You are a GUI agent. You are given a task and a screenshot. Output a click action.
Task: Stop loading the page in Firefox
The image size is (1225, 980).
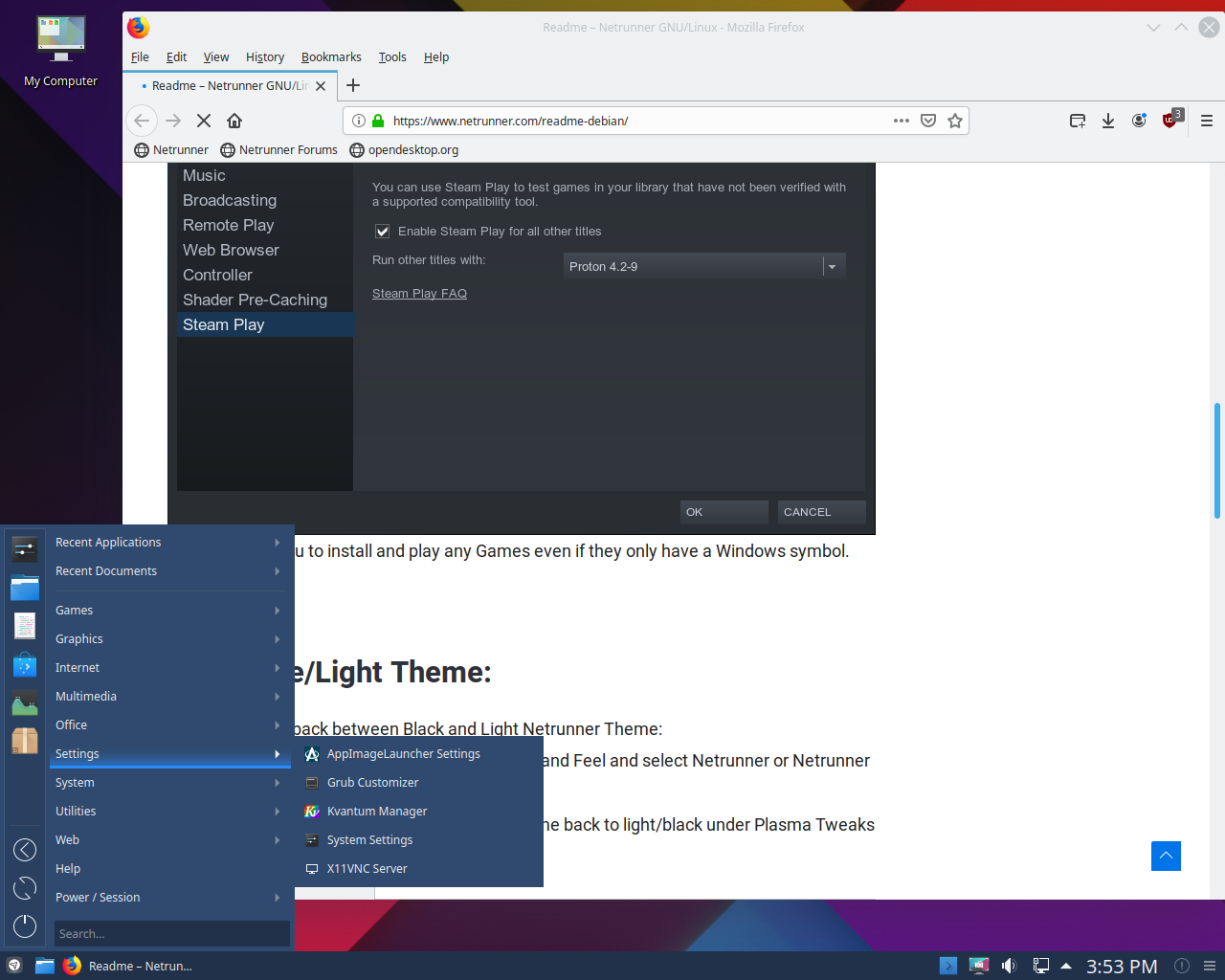pyautogui.click(x=204, y=121)
